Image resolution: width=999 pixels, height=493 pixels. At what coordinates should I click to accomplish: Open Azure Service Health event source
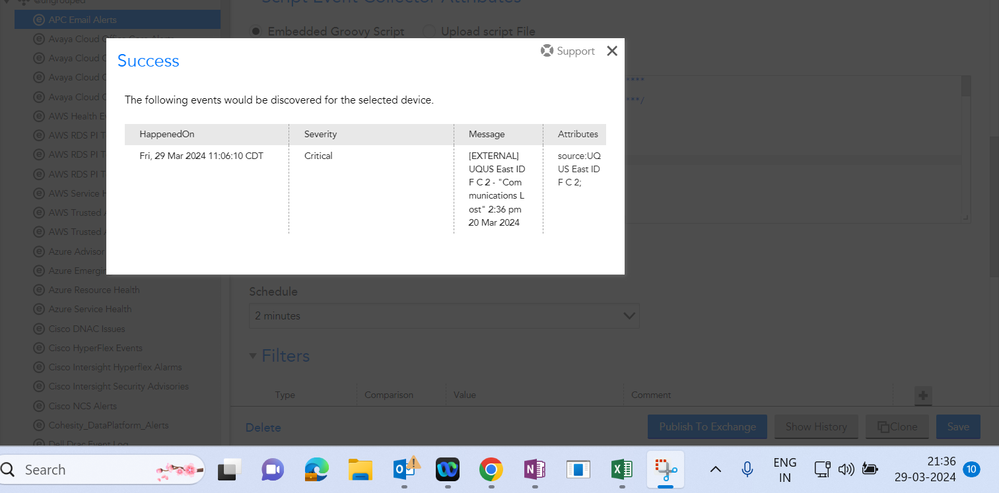90,309
